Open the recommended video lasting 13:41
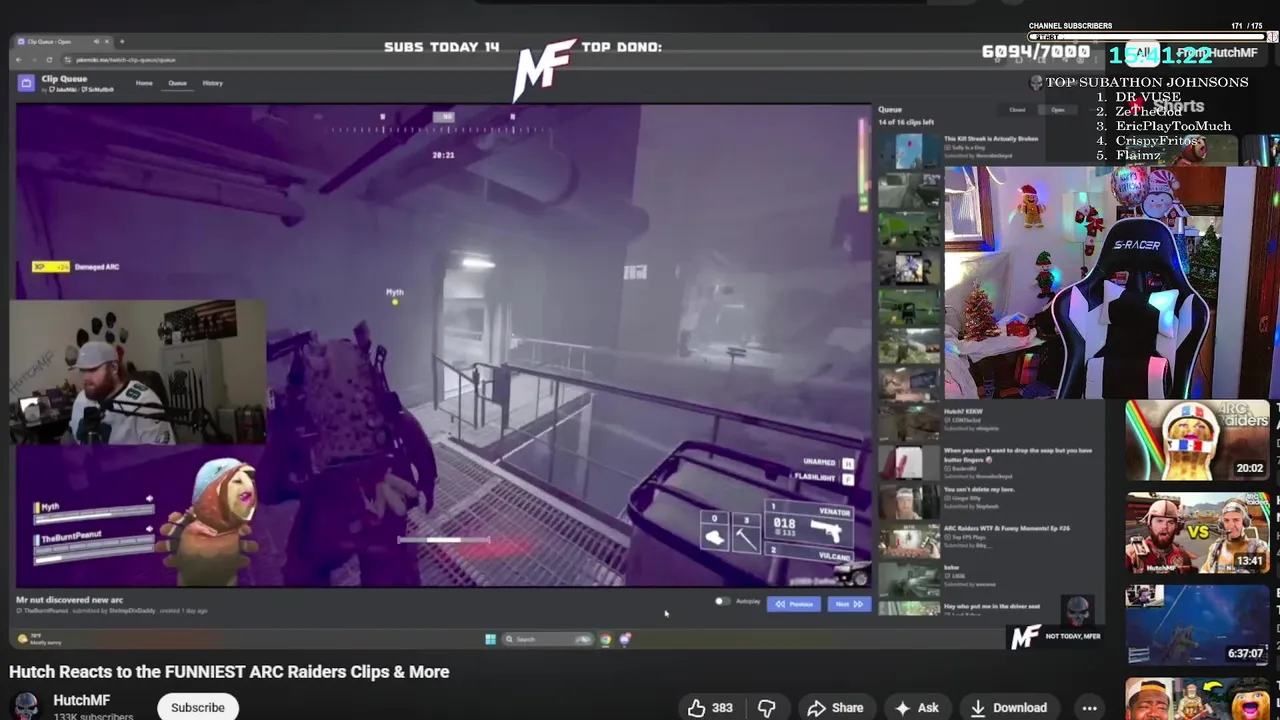This screenshot has height=720, width=1280. click(1198, 532)
